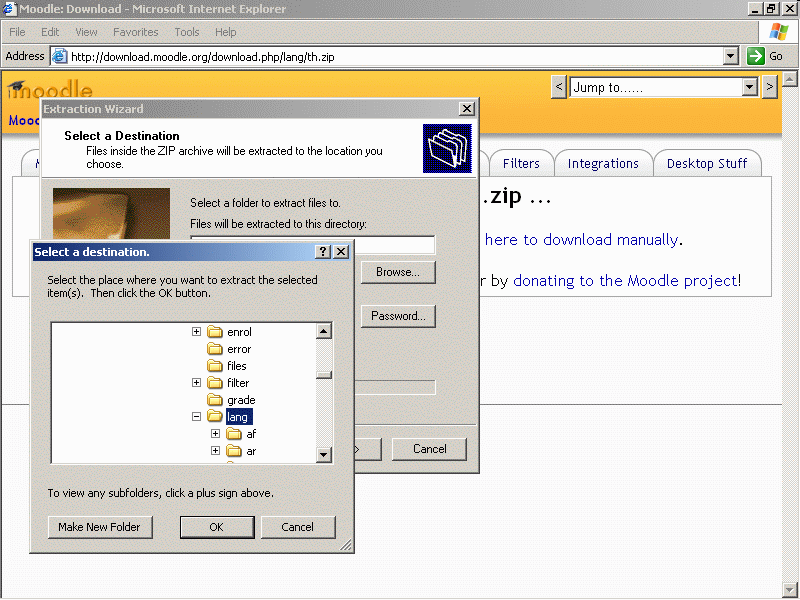
Task: Click the open lang folder icon
Action: pos(215,417)
